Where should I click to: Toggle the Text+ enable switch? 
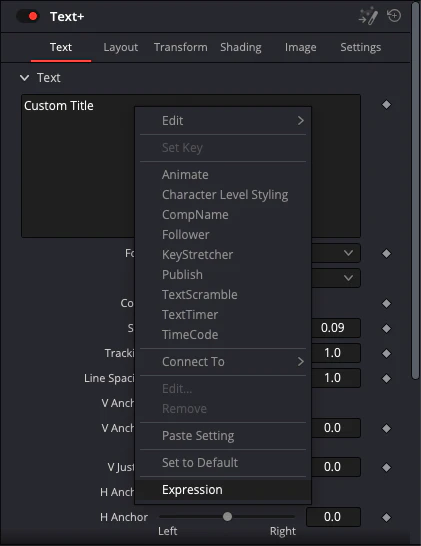click(x=28, y=16)
